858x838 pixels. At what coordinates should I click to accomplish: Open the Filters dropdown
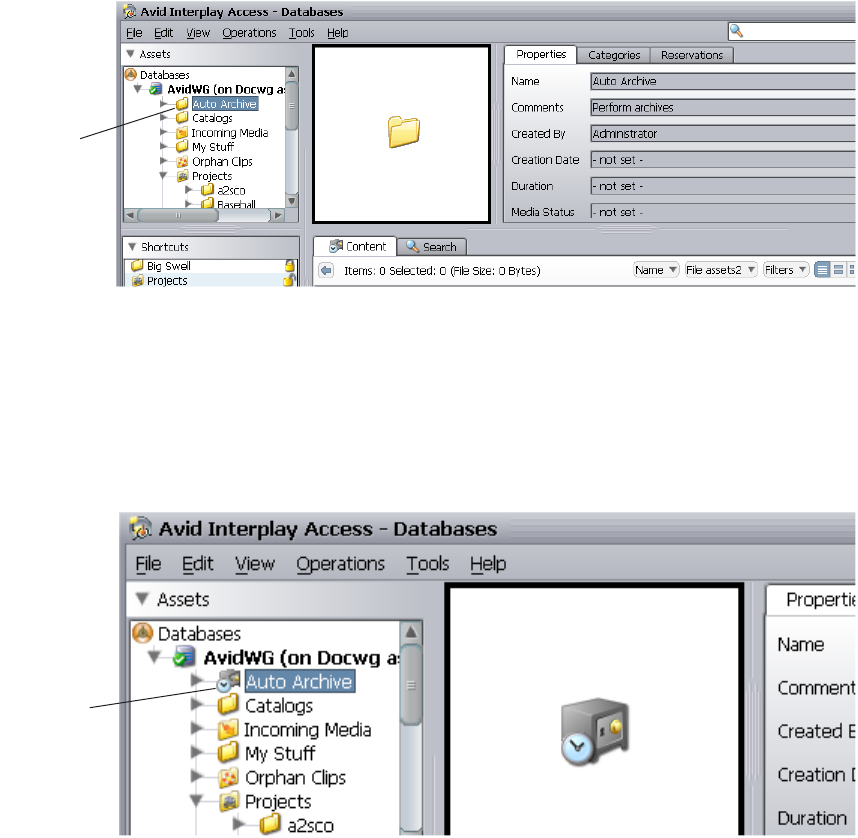tap(786, 270)
